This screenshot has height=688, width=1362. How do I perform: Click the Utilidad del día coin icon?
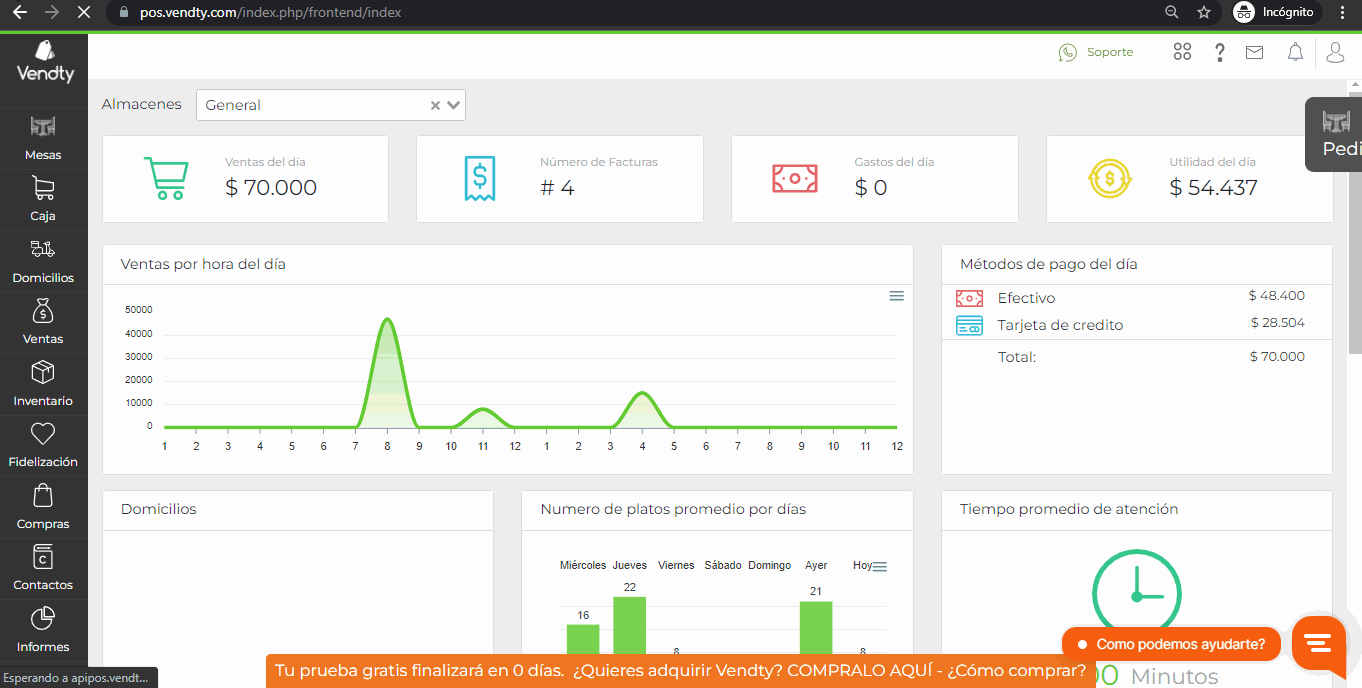click(x=1109, y=179)
